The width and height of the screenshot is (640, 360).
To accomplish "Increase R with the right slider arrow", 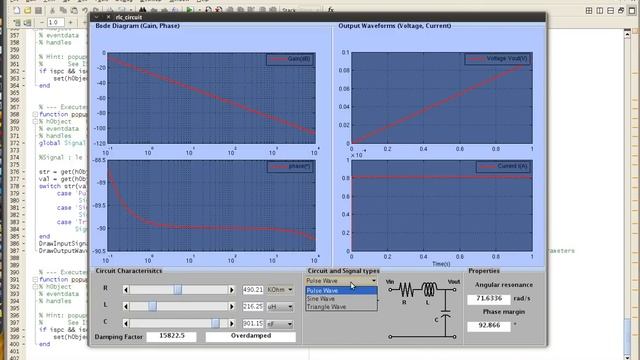I will click(232, 289).
